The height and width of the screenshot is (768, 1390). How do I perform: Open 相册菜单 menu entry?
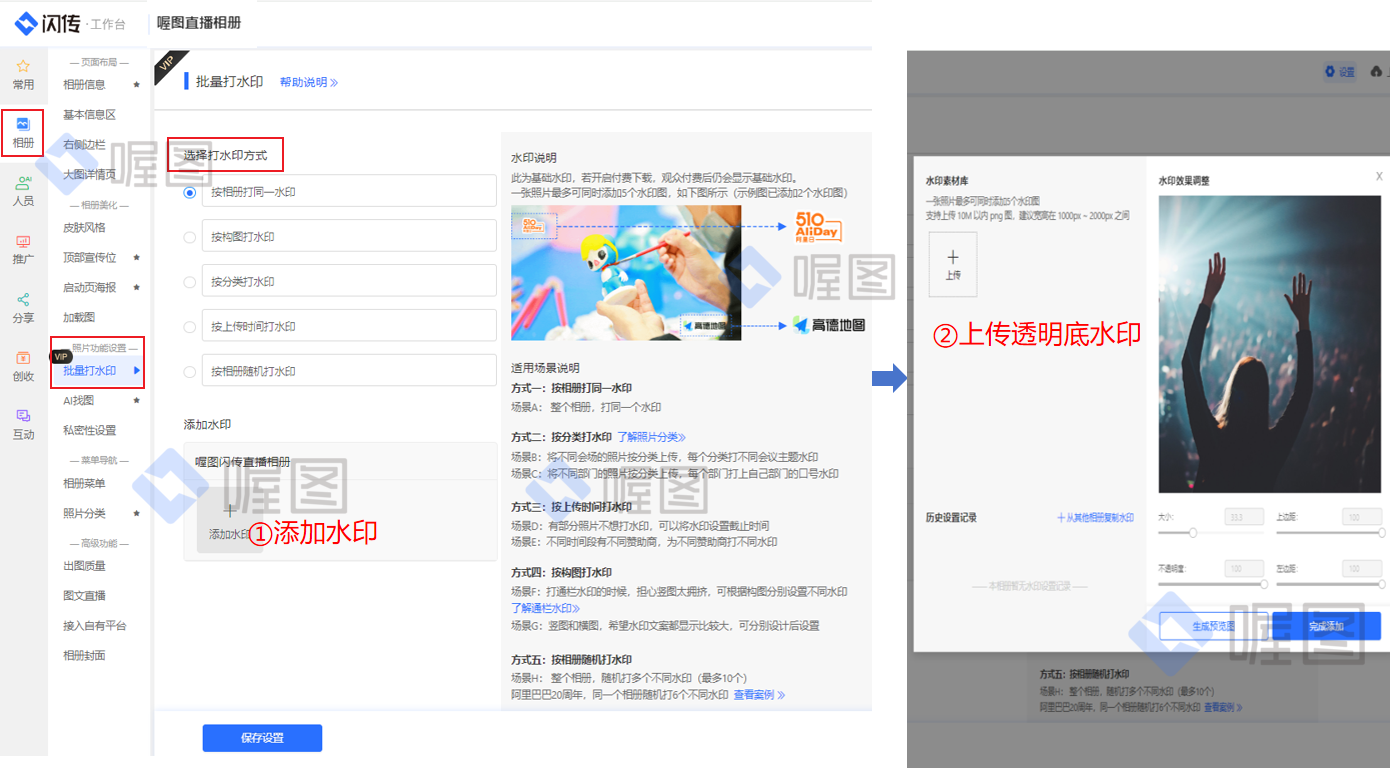(84, 484)
